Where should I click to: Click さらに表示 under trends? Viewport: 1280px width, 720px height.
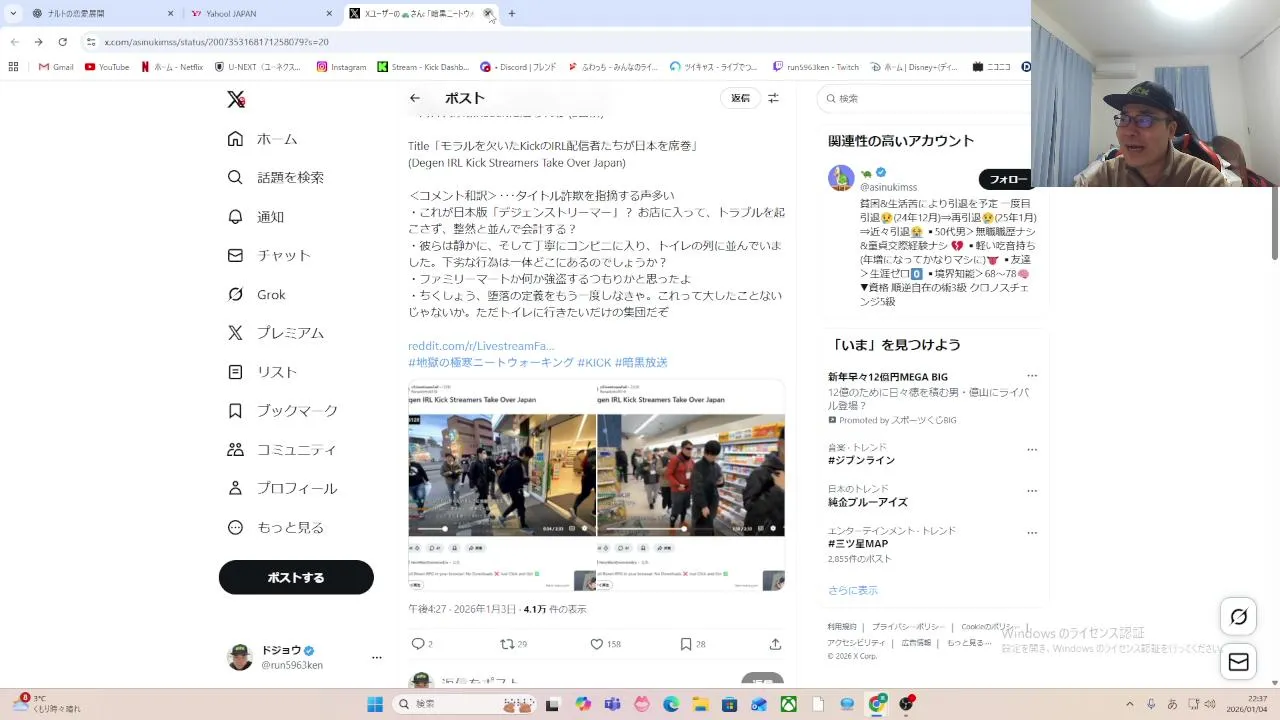click(853, 590)
